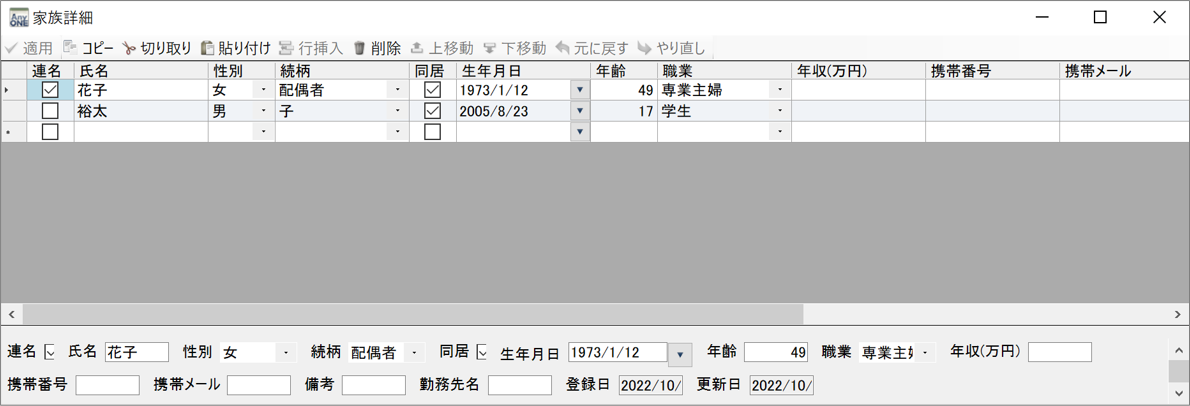Click the row selector of 裕太 row
The width and height of the screenshot is (1190, 406).
[x=14, y=111]
